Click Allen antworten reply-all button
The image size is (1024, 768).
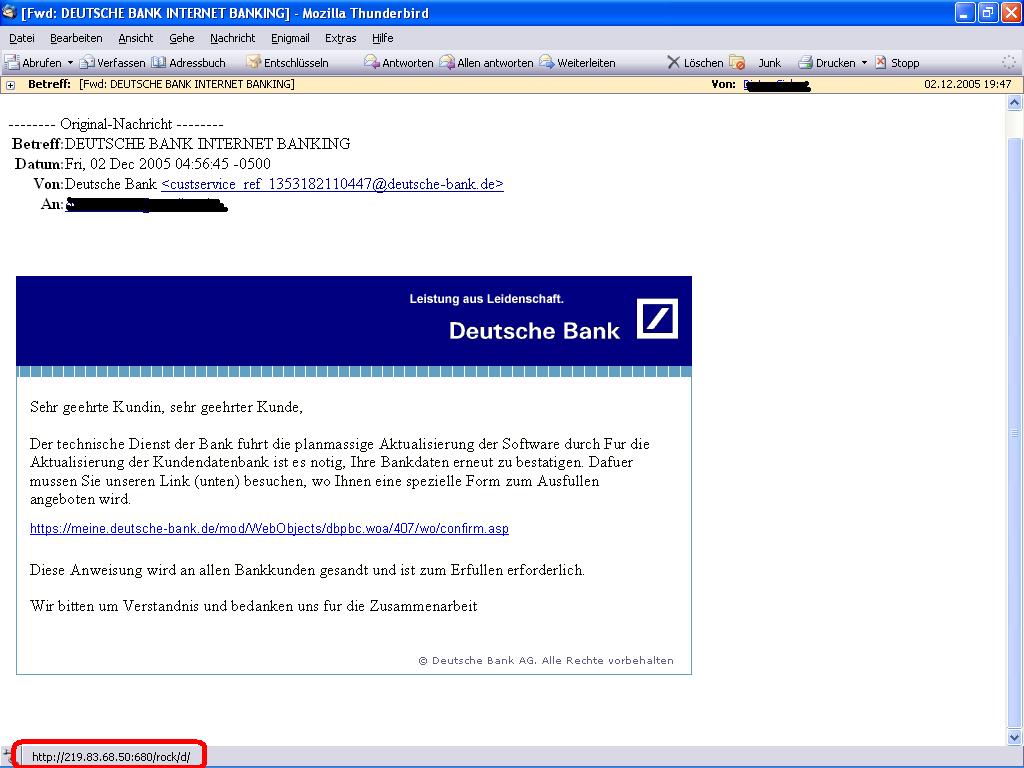point(486,63)
